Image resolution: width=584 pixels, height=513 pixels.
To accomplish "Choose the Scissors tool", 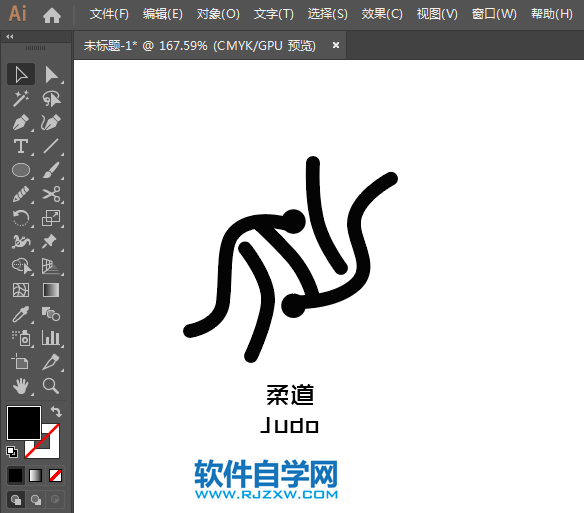I will click(51, 194).
